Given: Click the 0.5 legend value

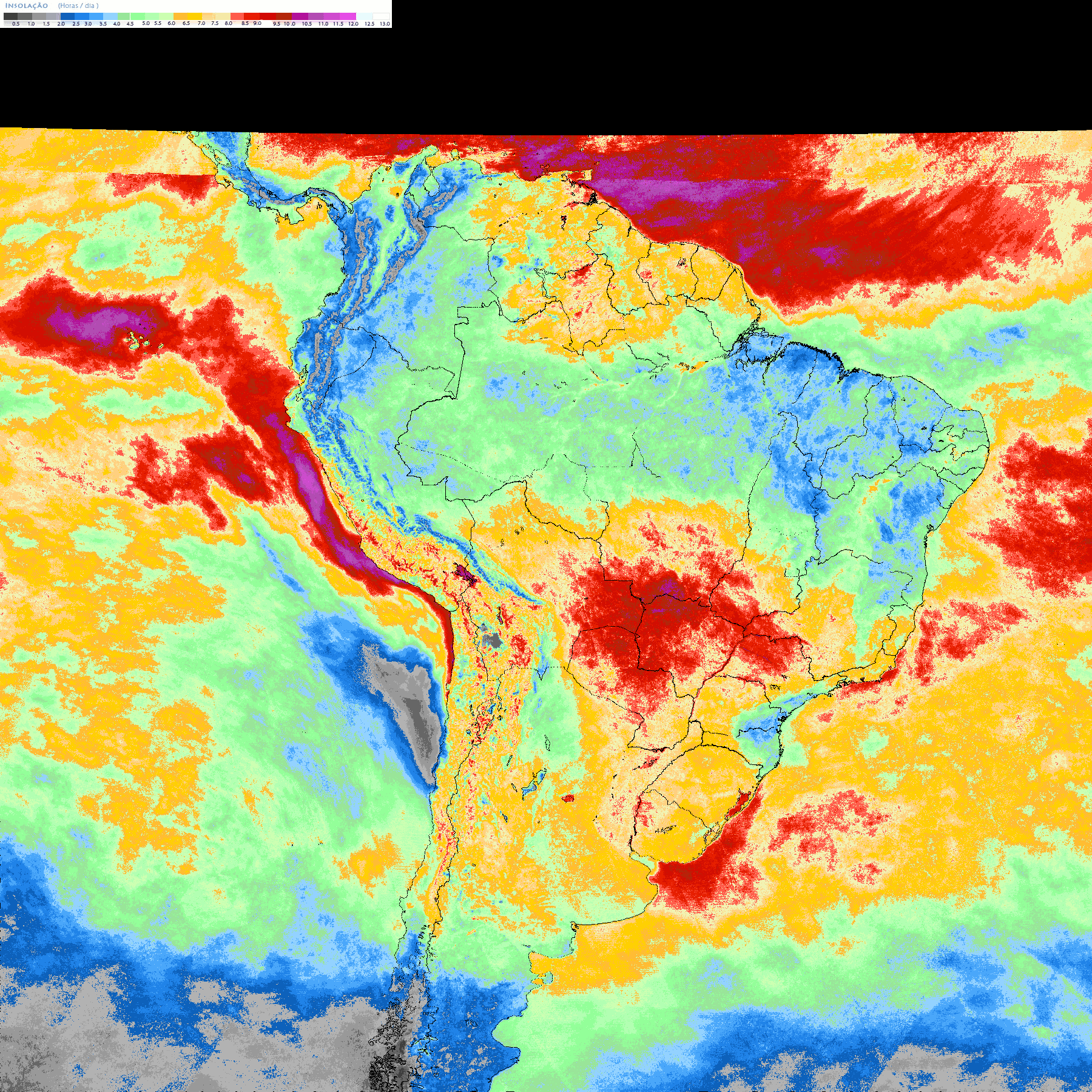Looking at the screenshot, I should [x=16, y=24].
